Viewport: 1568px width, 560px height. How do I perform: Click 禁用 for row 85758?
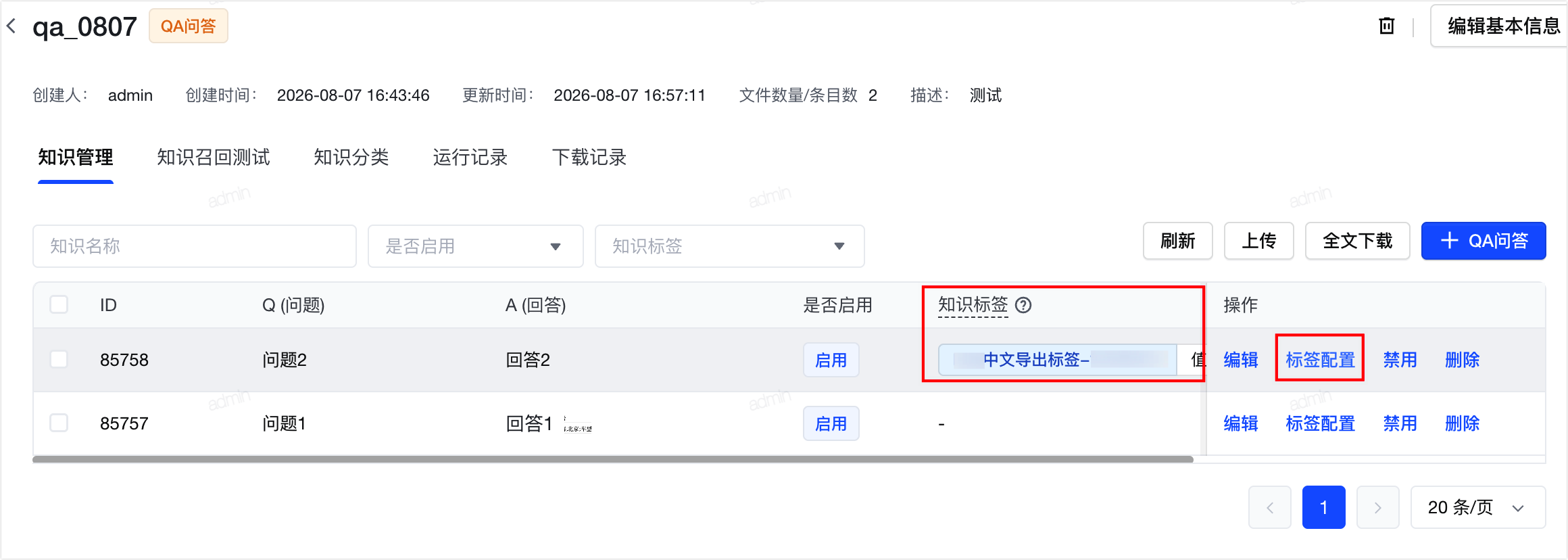[x=1400, y=360]
